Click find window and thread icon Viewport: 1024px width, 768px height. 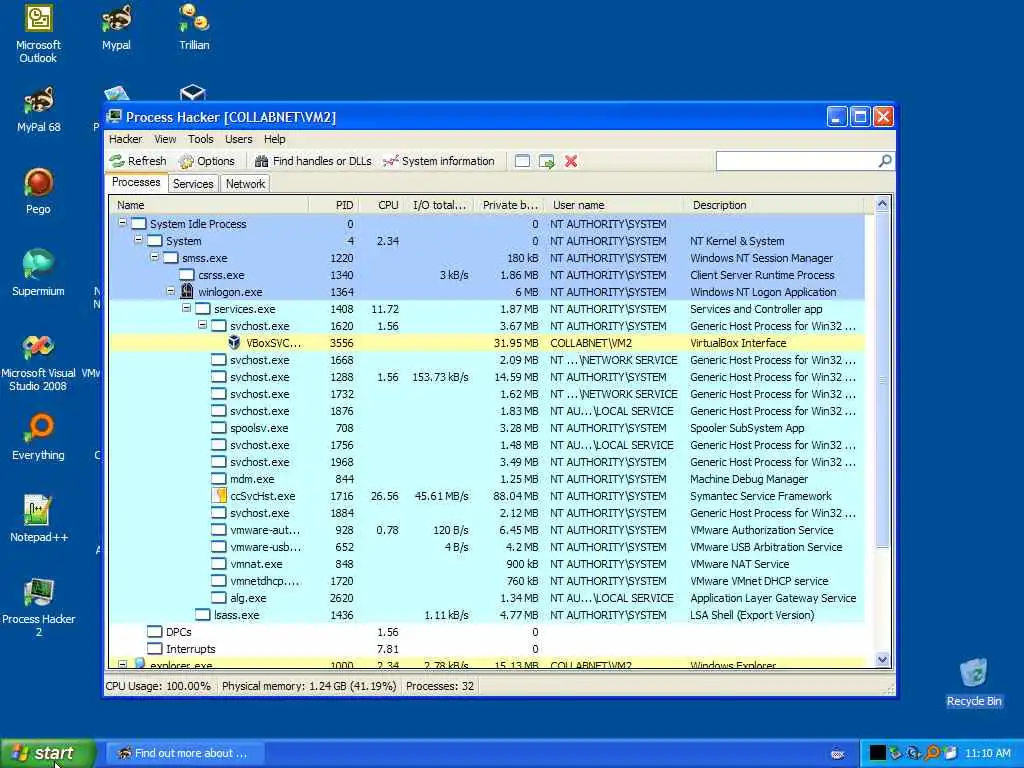pos(547,161)
